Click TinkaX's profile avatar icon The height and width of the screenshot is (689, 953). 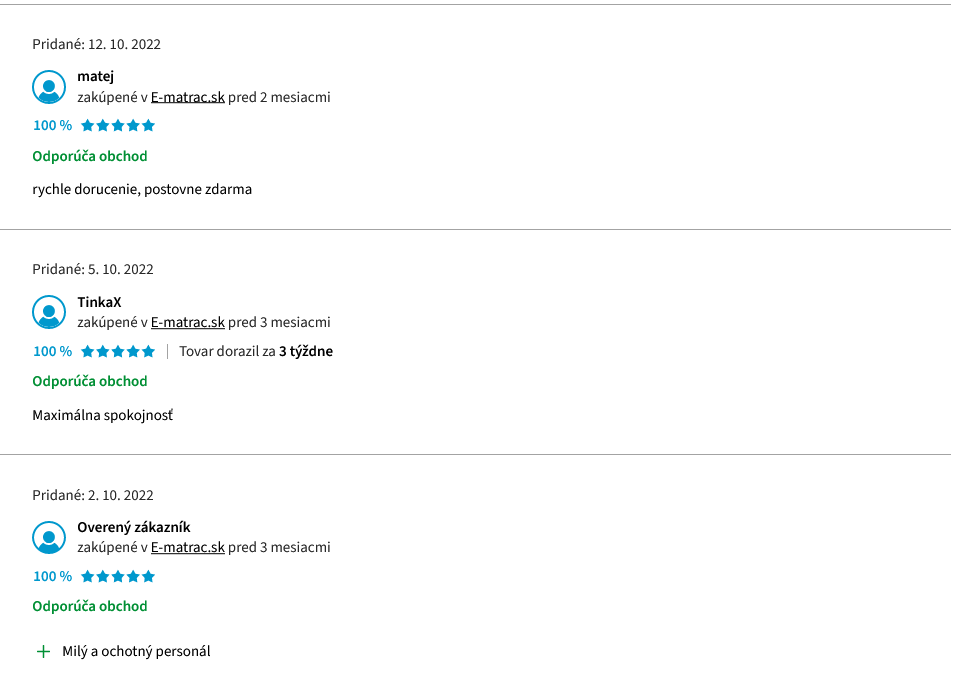(49, 312)
